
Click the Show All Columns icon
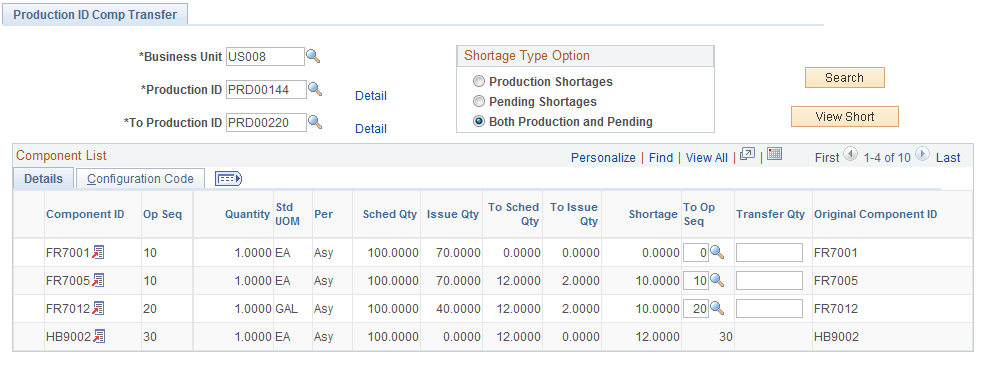point(228,179)
